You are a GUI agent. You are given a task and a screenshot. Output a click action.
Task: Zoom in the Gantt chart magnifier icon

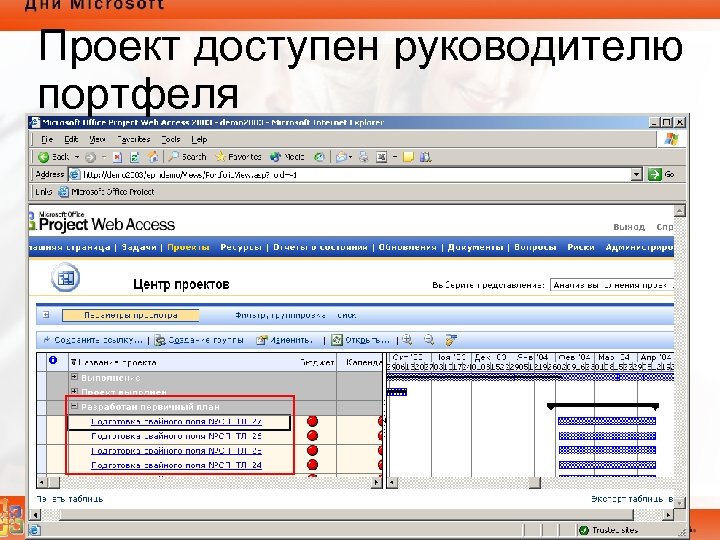[x=407, y=340]
